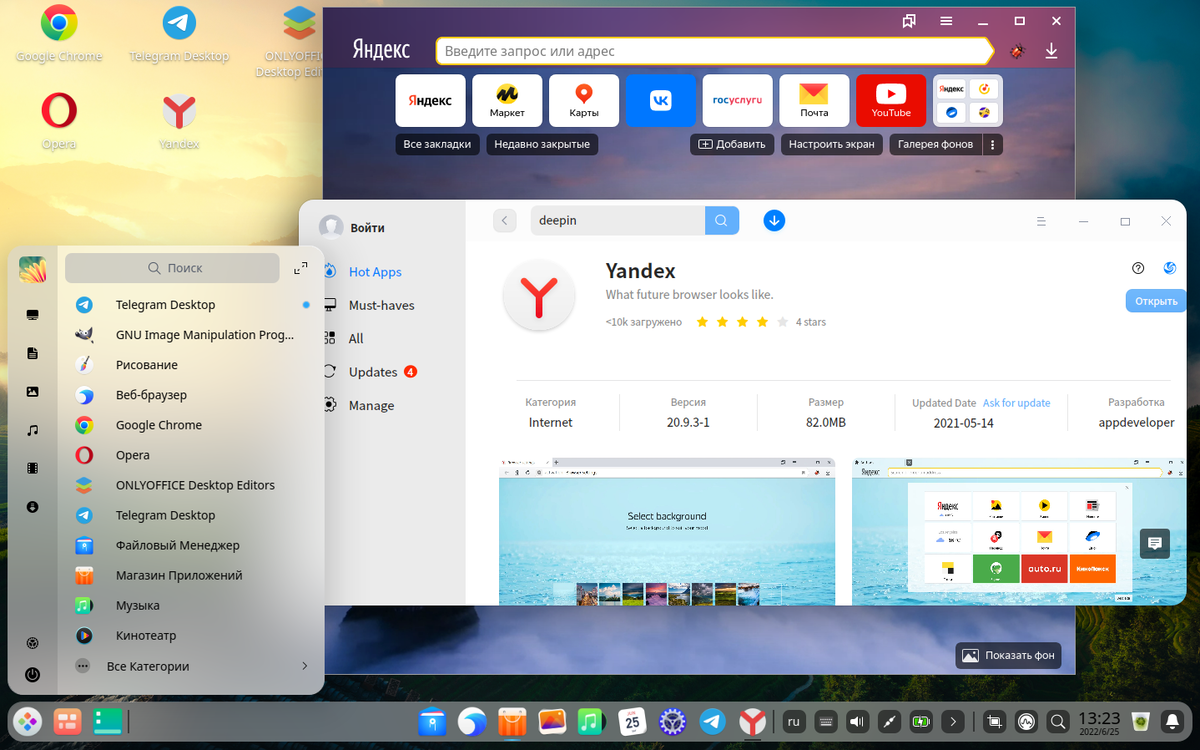Image resolution: width=1200 pixels, height=750 pixels.
Task: Switch launcher to fullscreen mode
Action: click(301, 268)
